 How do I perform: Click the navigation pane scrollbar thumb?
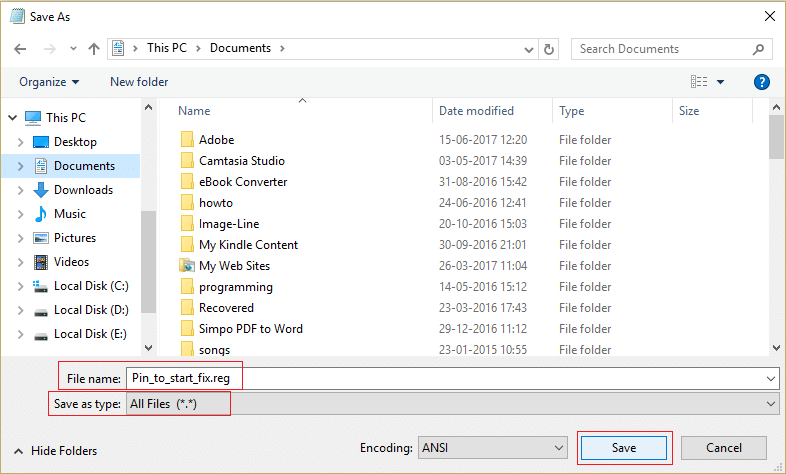pos(148,262)
